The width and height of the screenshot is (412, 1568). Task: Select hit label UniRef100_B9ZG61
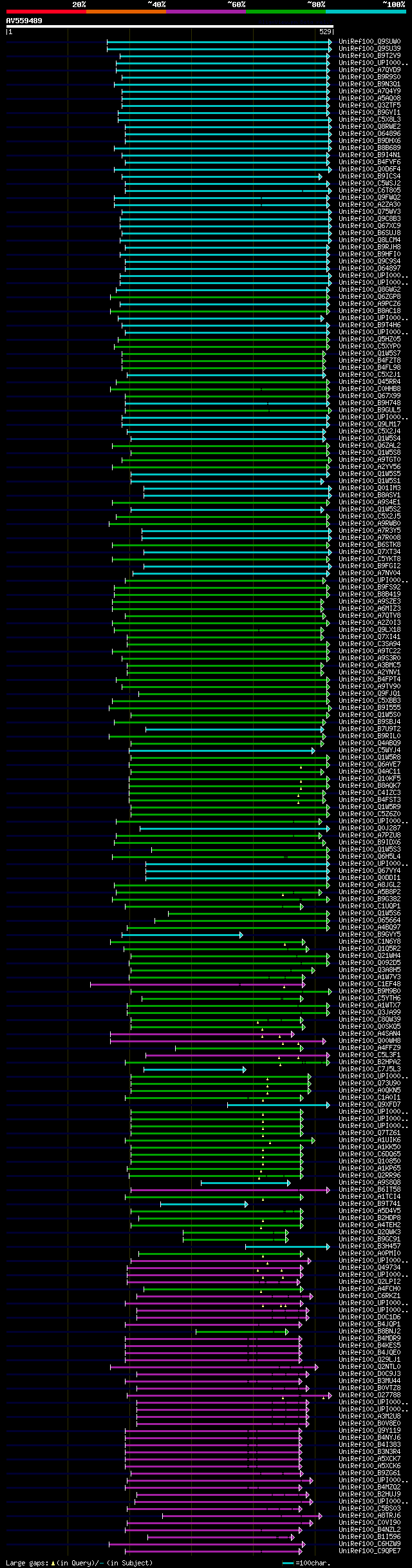pyautogui.click(x=370, y=1473)
